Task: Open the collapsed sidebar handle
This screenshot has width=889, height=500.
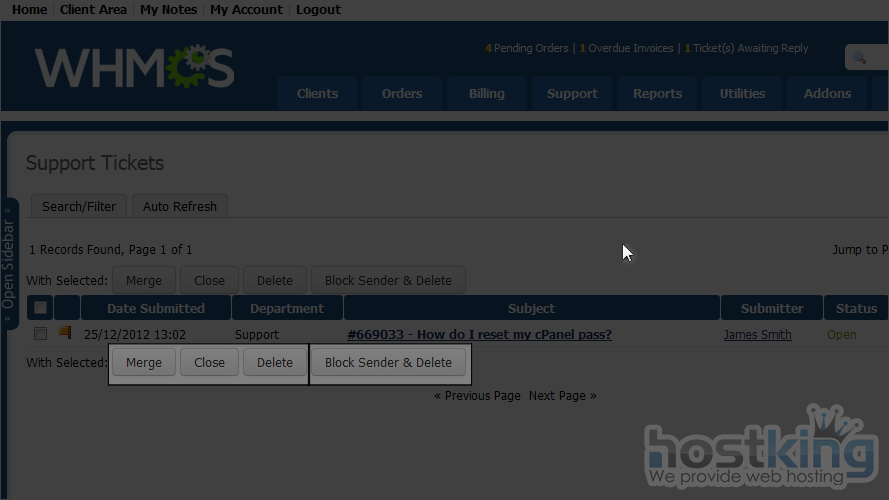Action: click(x=9, y=264)
